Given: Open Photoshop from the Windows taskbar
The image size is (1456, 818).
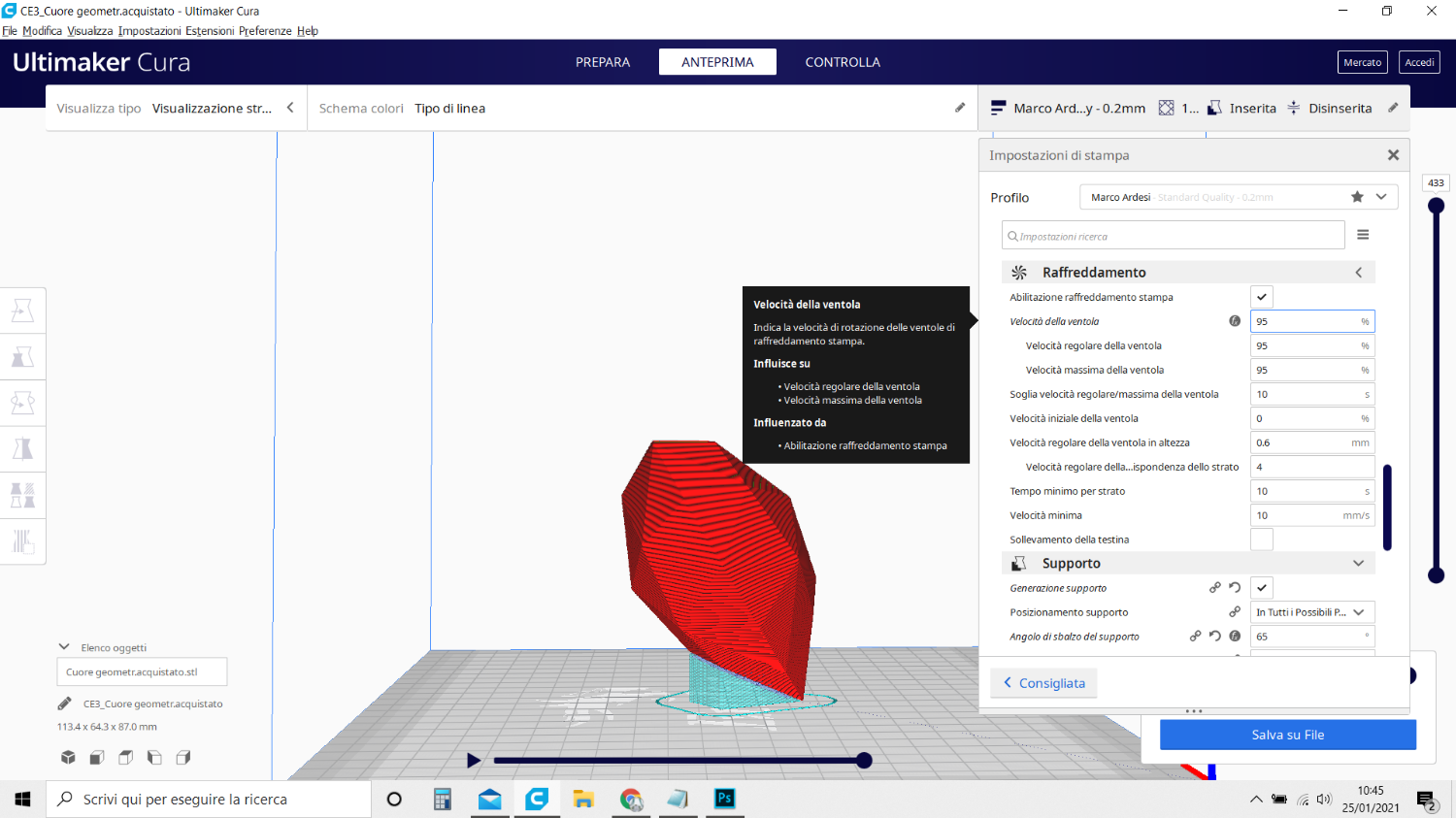Looking at the screenshot, I should pyautogui.click(x=724, y=799).
